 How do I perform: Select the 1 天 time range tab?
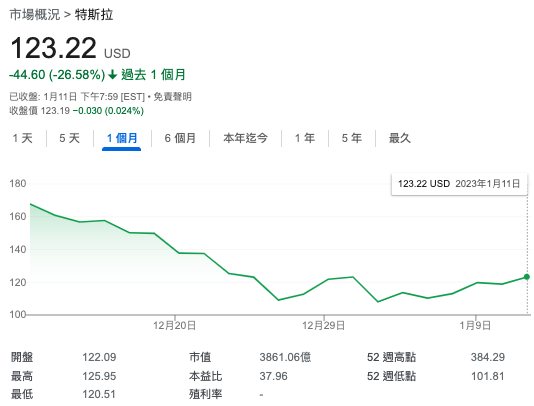click(x=22, y=138)
